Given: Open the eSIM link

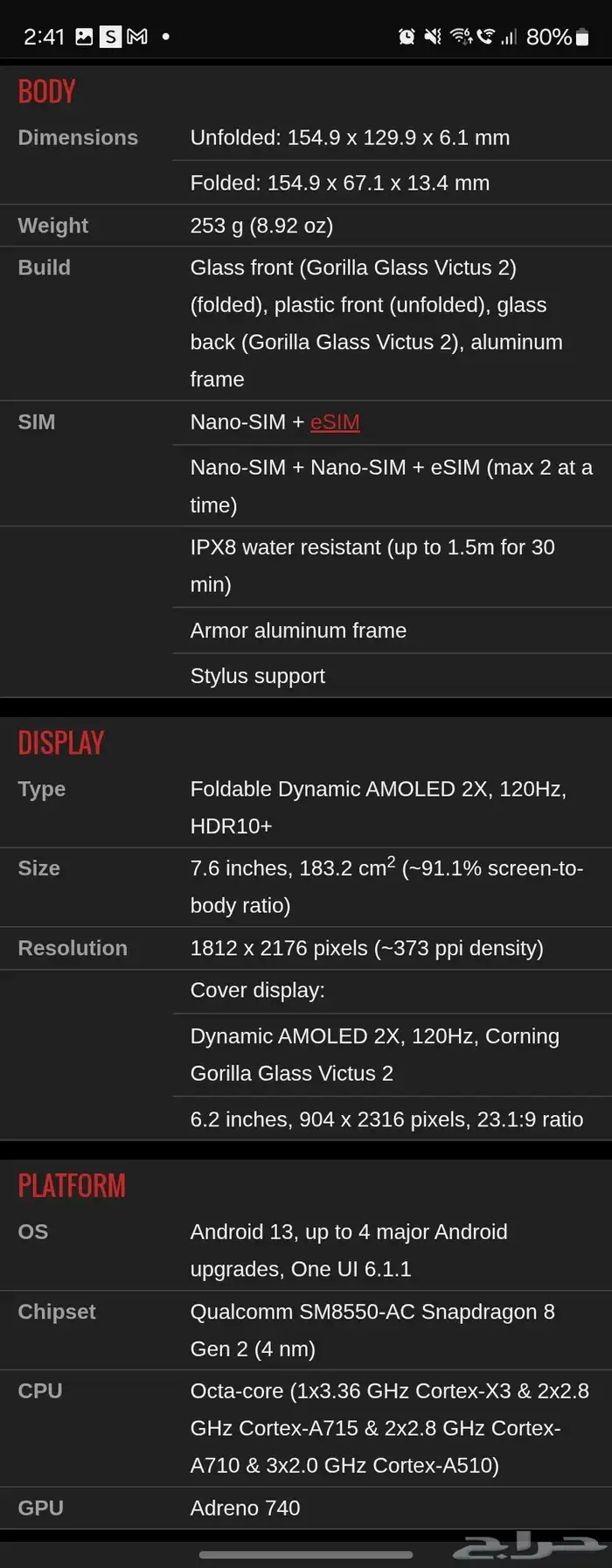Looking at the screenshot, I should [x=335, y=422].
